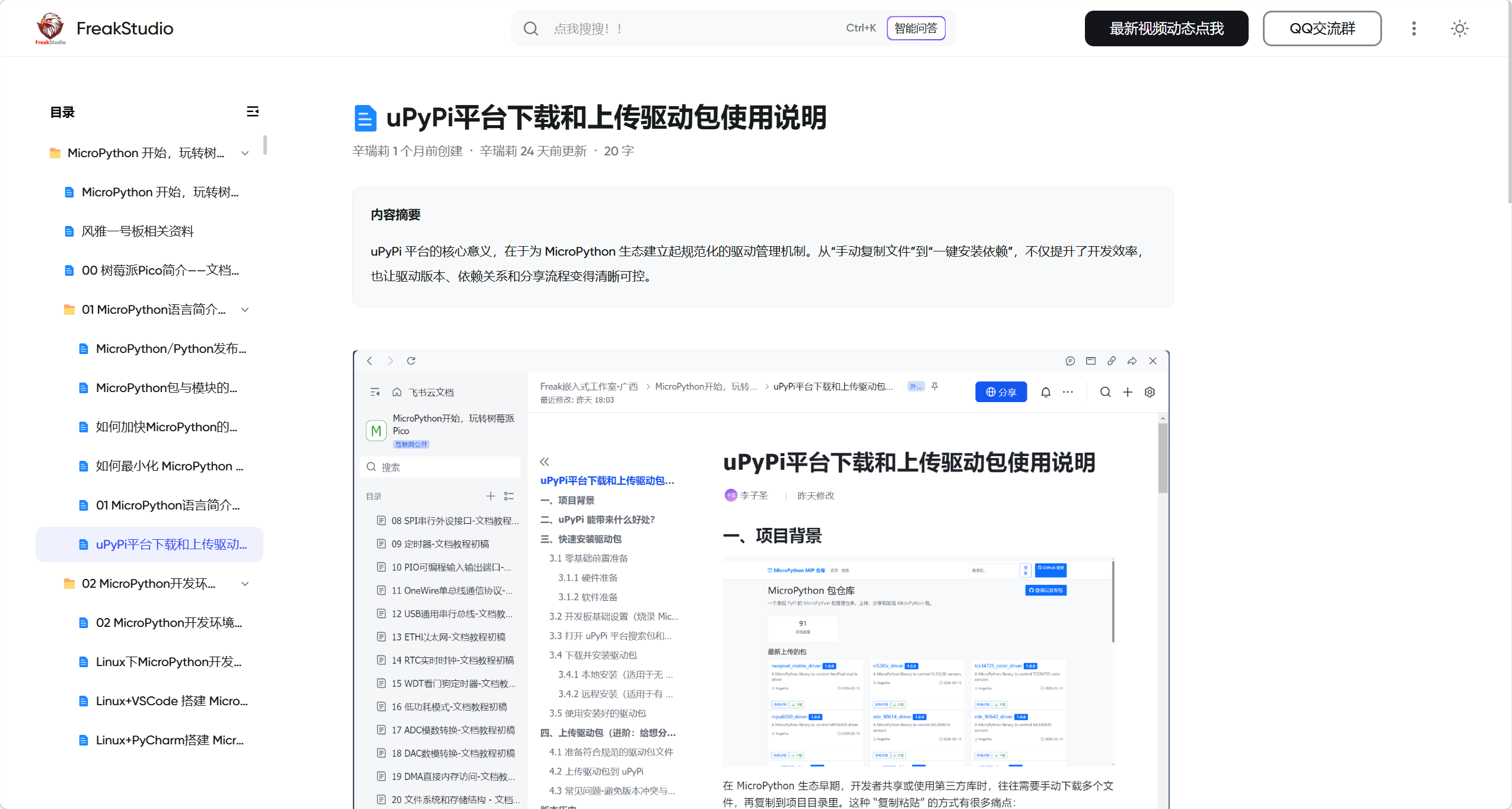Click the plus icon beside Feishu 目录

pyautogui.click(x=491, y=496)
